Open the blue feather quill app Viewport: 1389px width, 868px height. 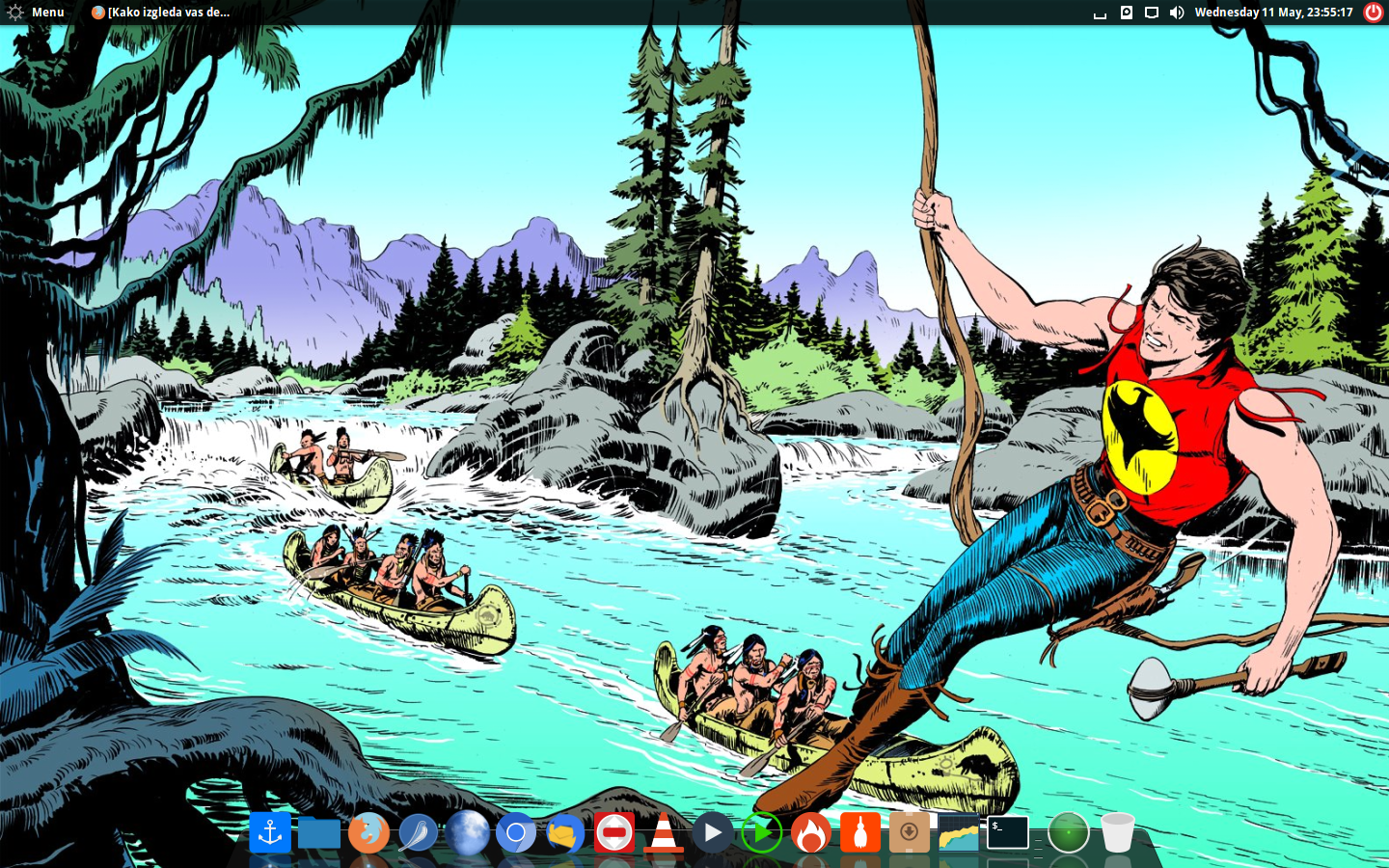pyautogui.click(x=418, y=833)
